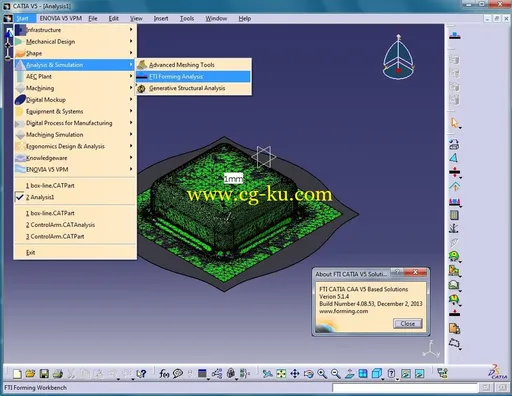Click the What's This help arrow icon
512x396 pixels.
pos(141,374)
